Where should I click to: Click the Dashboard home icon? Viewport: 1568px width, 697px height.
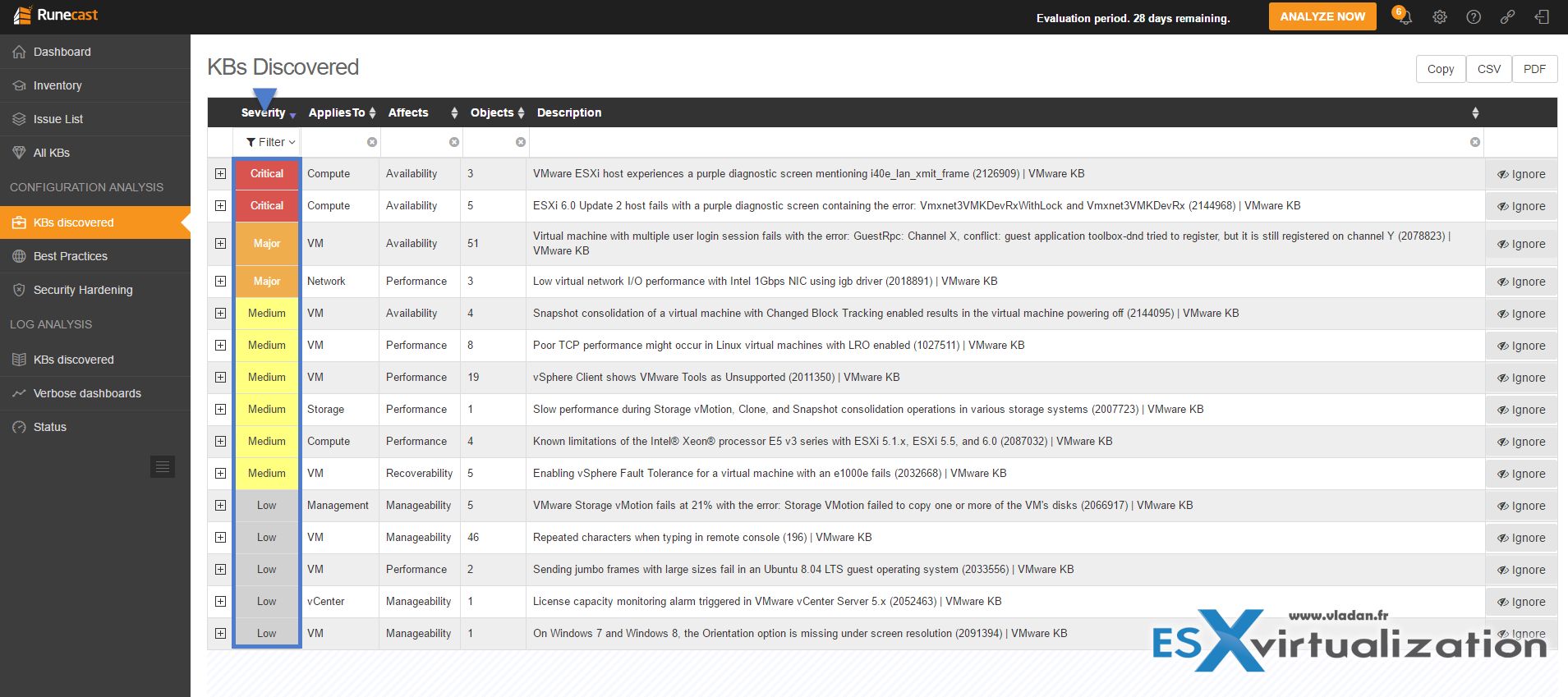coord(19,52)
